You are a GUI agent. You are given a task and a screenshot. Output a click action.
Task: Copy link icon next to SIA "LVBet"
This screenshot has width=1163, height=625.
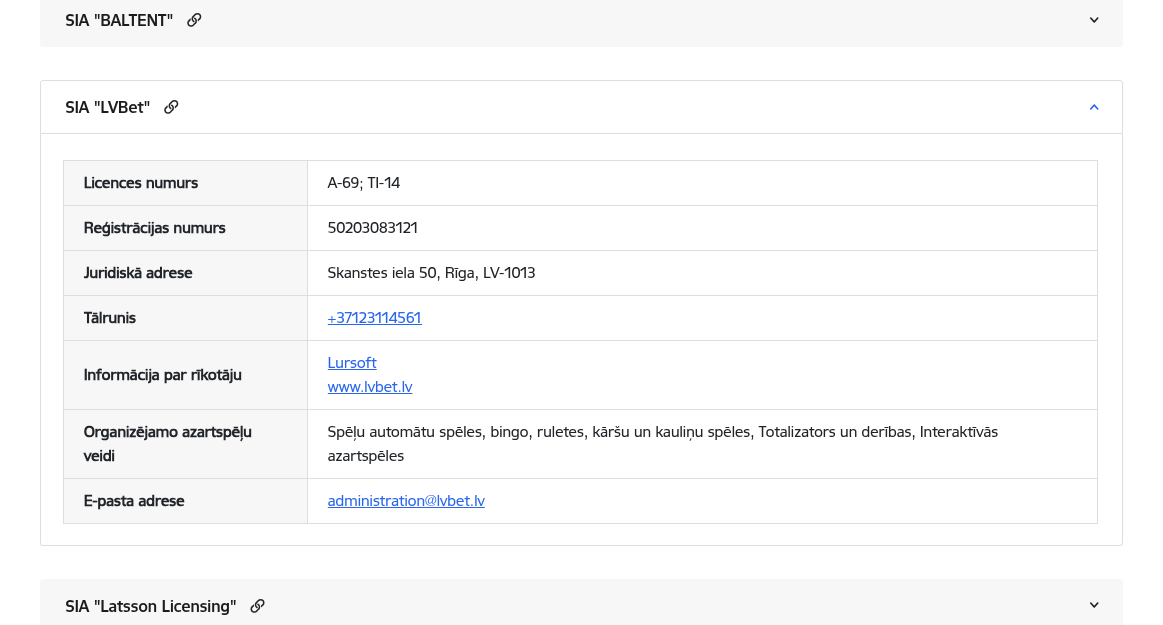click(171, 107)
